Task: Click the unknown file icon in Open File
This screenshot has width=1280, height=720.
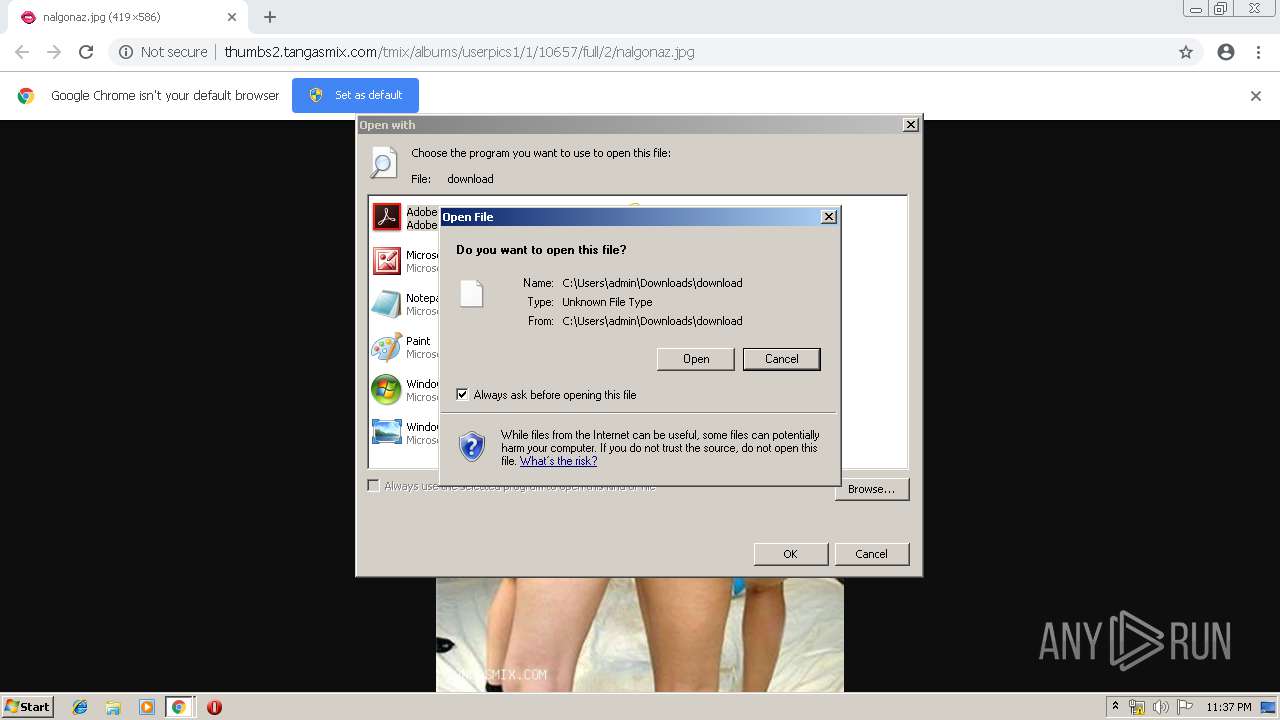Action: 471,293
